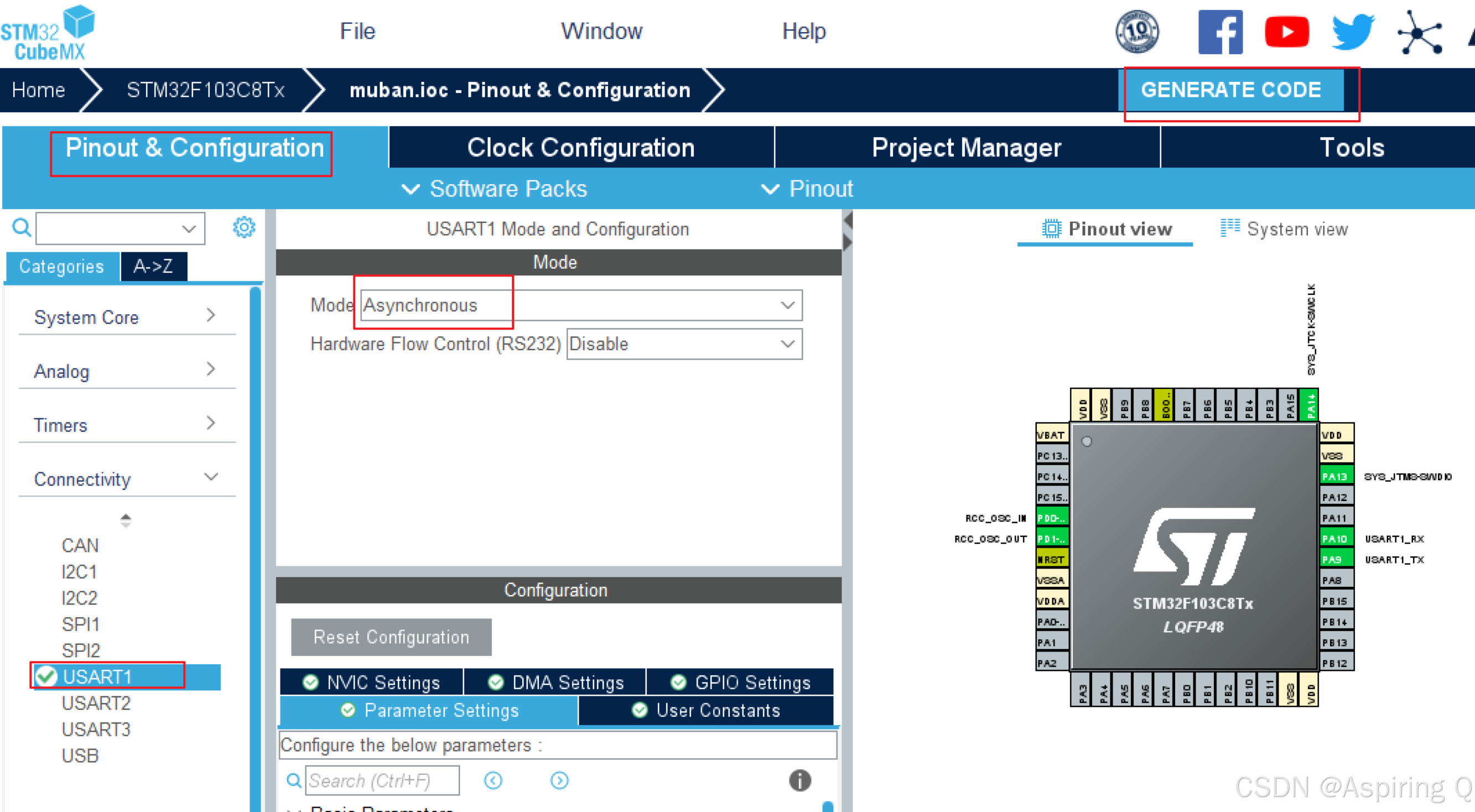Collapse the left panel using the splitter arrow
Viewport: 1475px width, 812px height.
click(848, 220)
